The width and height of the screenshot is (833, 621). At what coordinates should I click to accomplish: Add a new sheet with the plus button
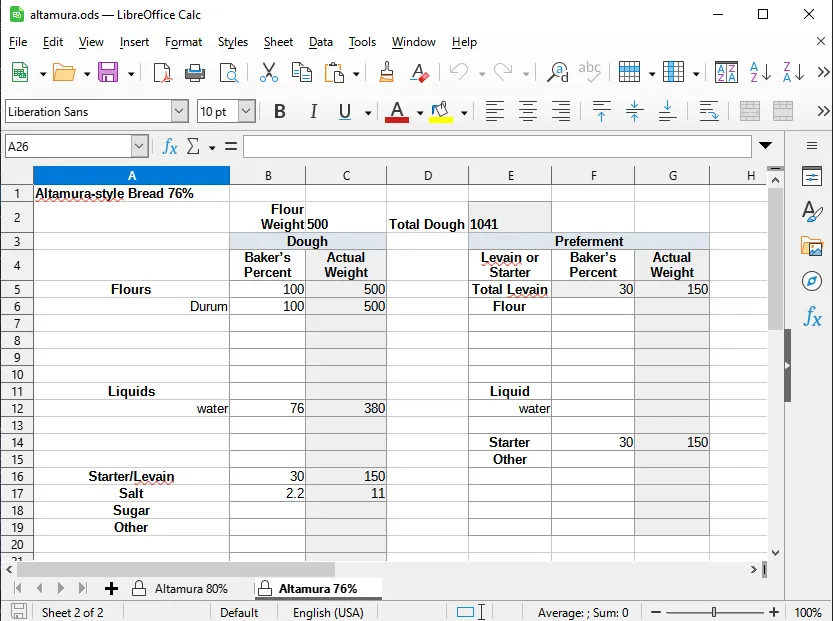[111, 588]
